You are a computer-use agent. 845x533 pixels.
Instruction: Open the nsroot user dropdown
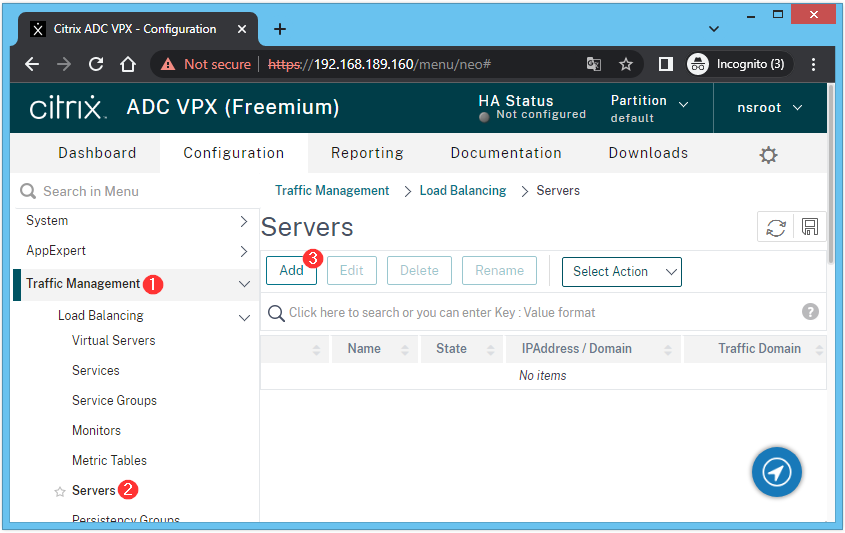pos(770,108)
